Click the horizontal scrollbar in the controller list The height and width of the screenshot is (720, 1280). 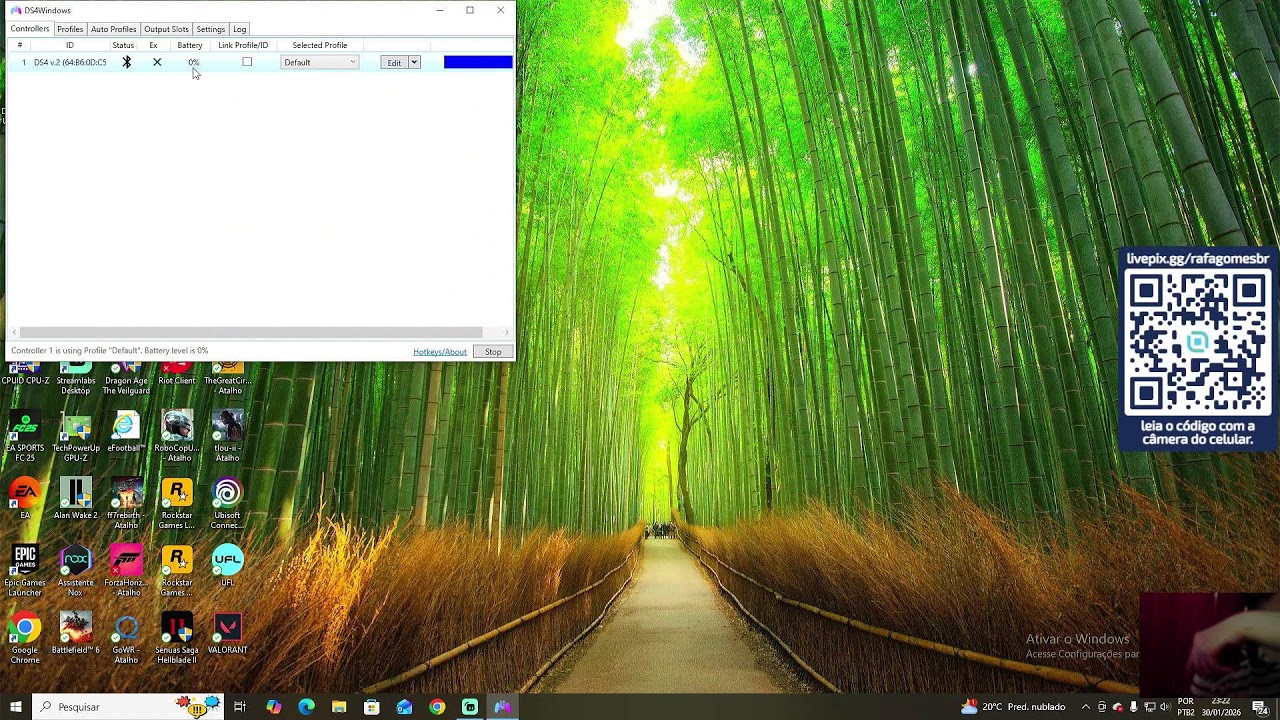(250, 332)
